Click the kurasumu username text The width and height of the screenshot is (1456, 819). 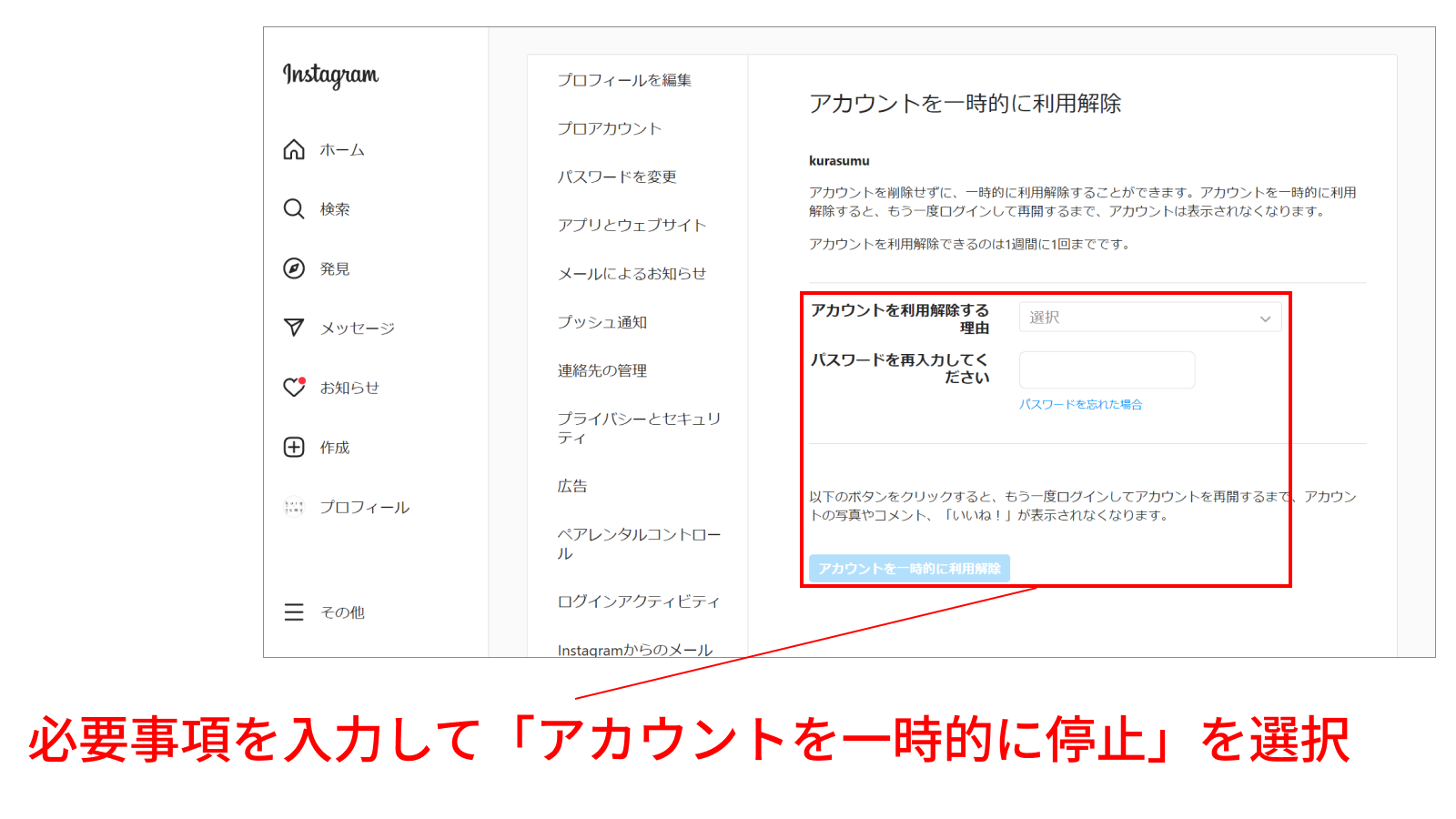839,161
